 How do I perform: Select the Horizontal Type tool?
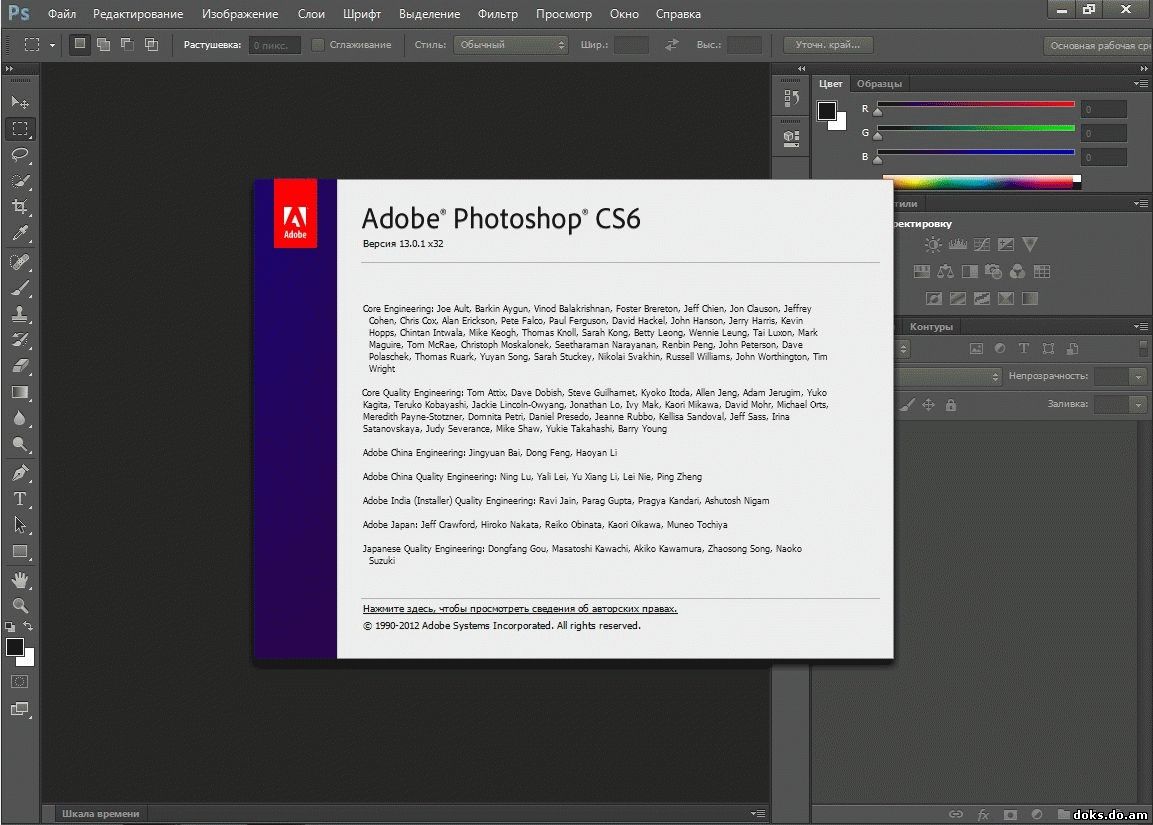20,499
